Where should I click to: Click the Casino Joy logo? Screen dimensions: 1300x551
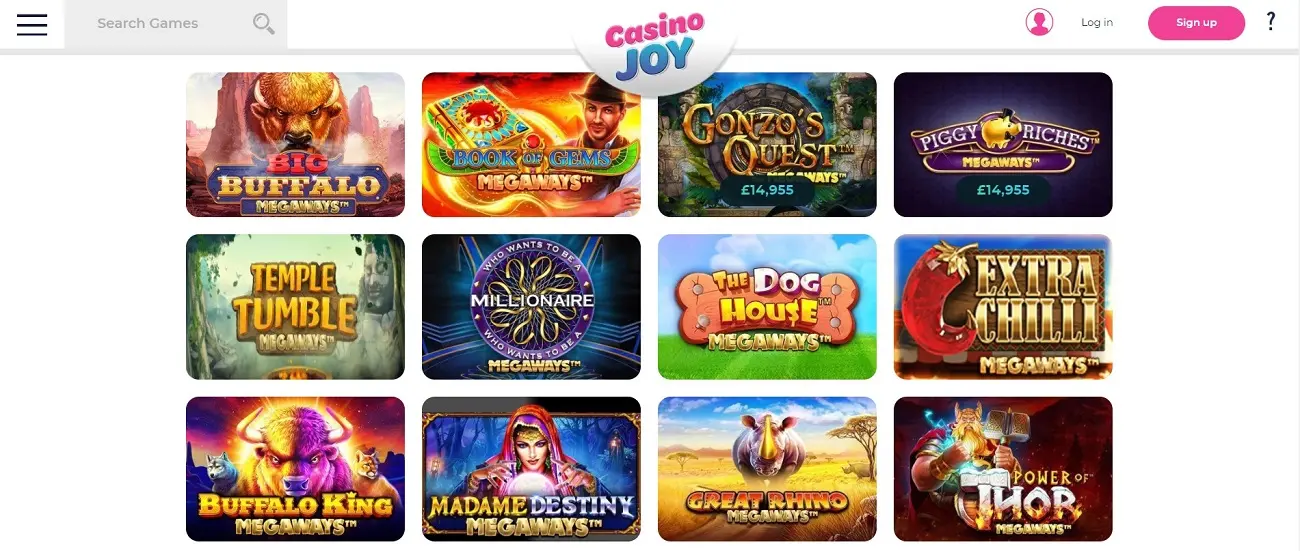coord(655,46)
